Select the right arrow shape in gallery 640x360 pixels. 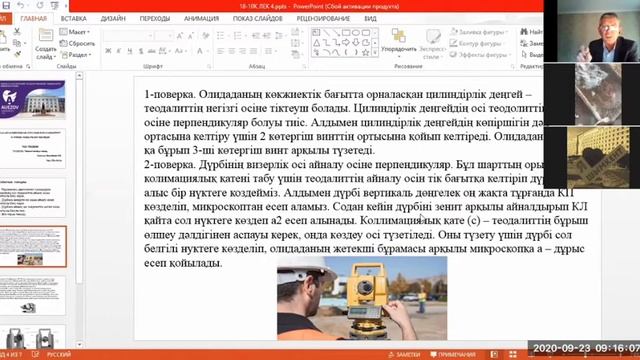346,42
